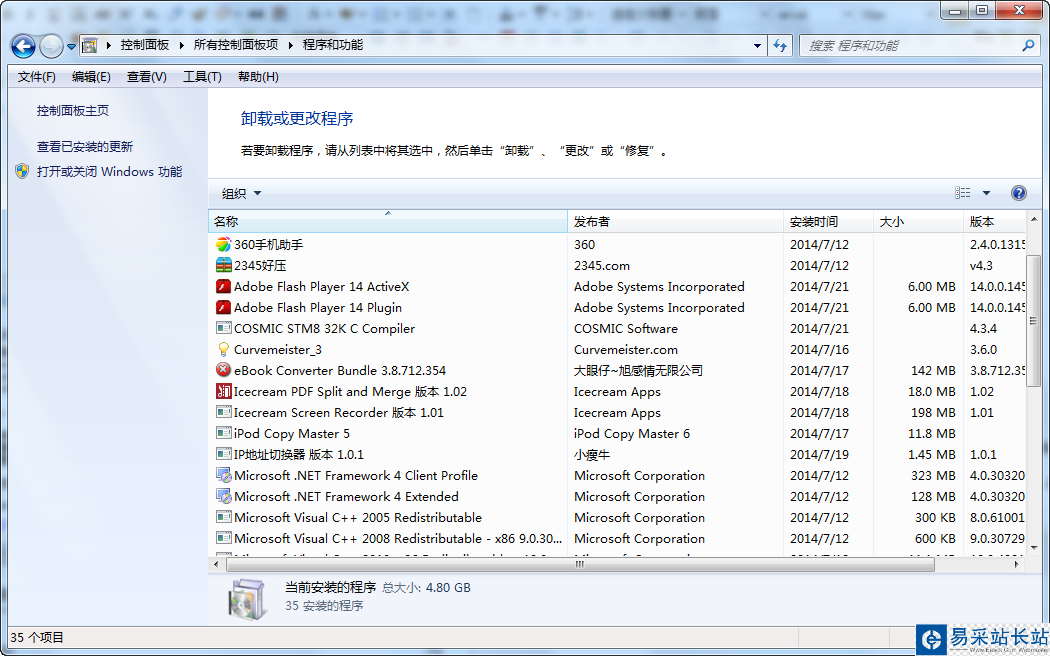1050x656 pixels.
Task: Click the Control Panel address bar icon
Action: pyautogui.click(x=89, y=46)
